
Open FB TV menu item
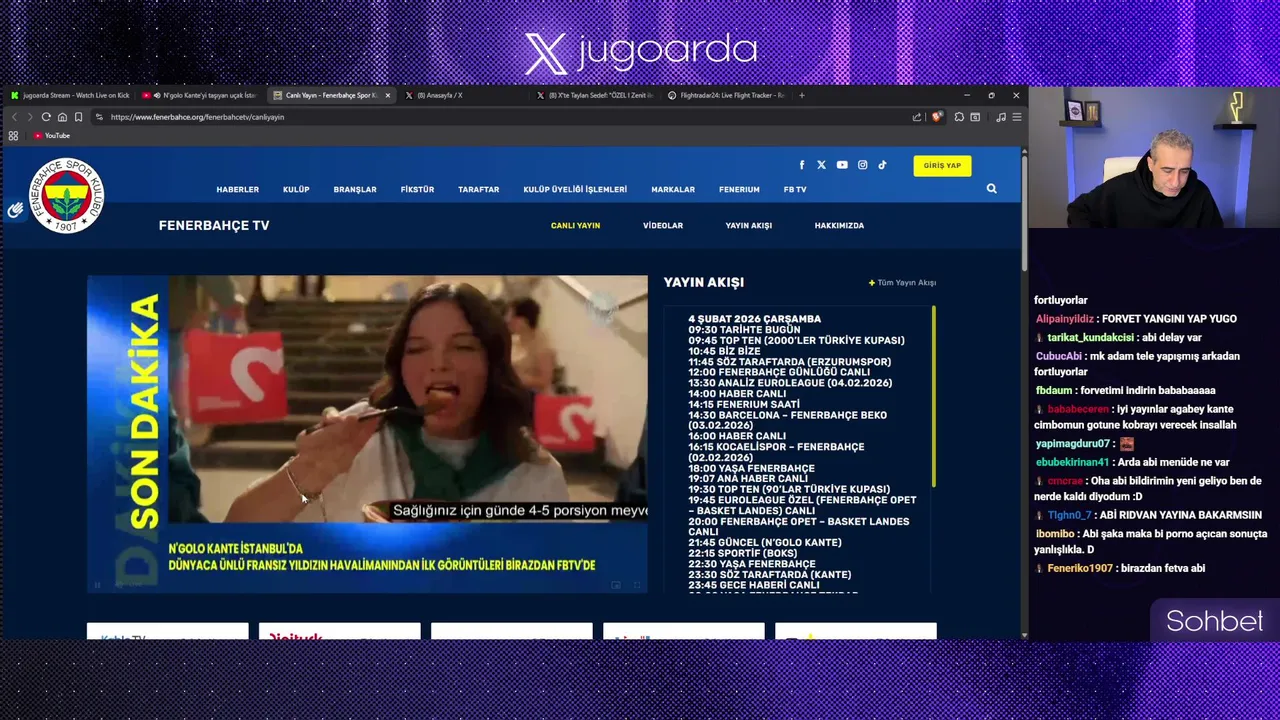[795, 189]
